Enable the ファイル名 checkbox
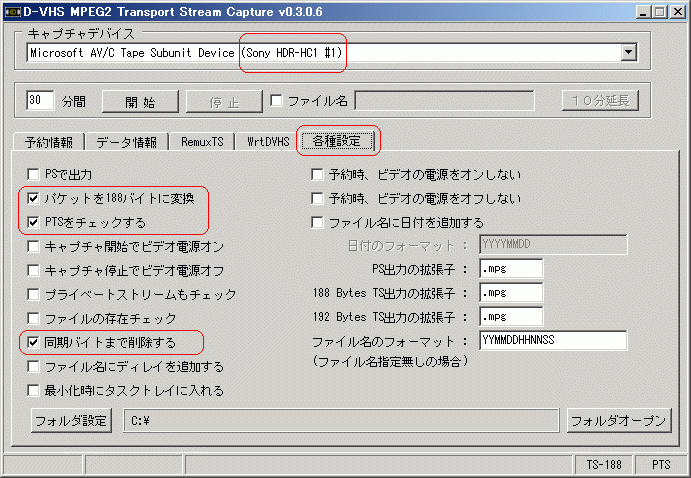 [276, 100]
